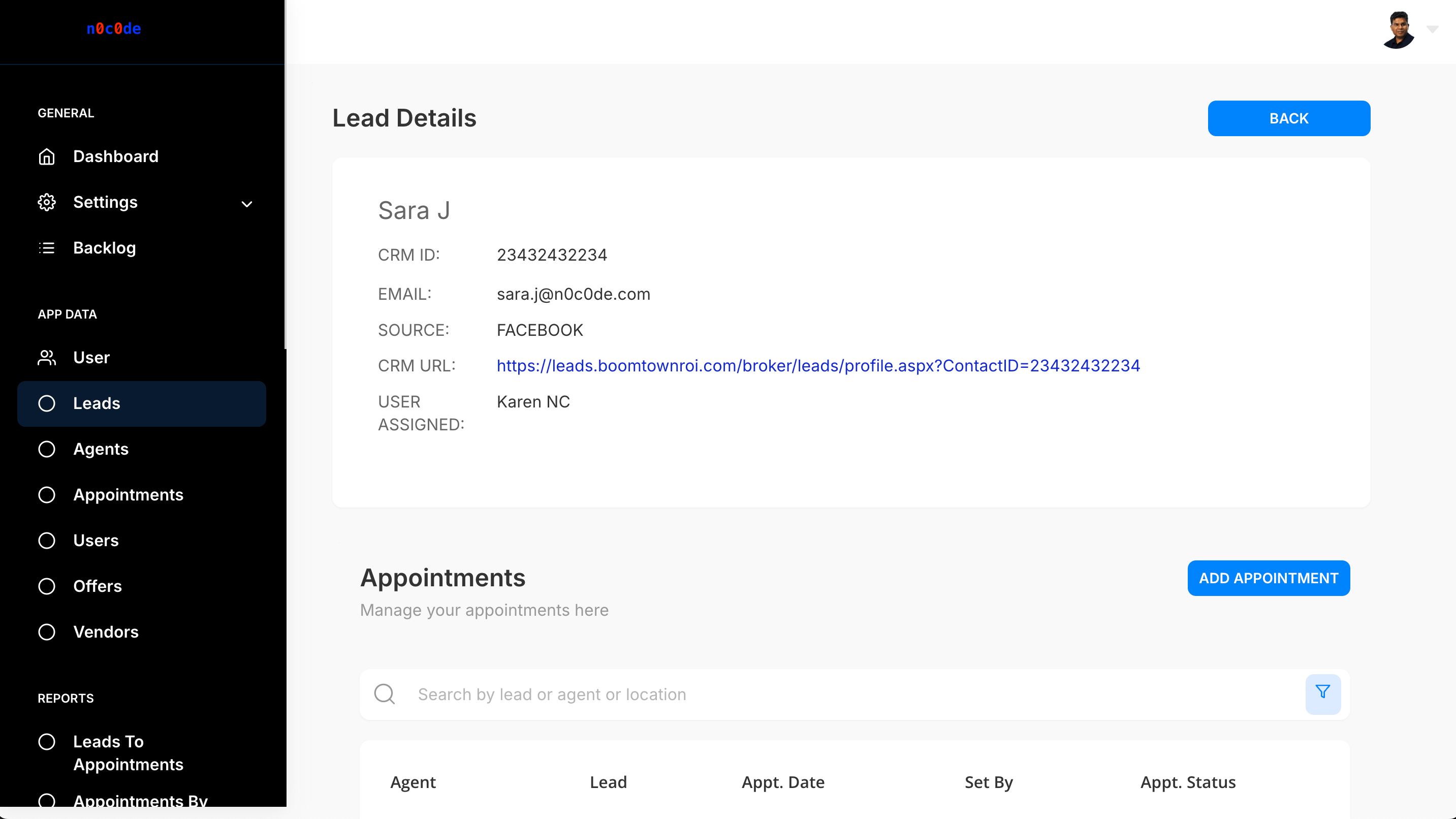Click the search magnifier icon

click(x=385, y=694)
